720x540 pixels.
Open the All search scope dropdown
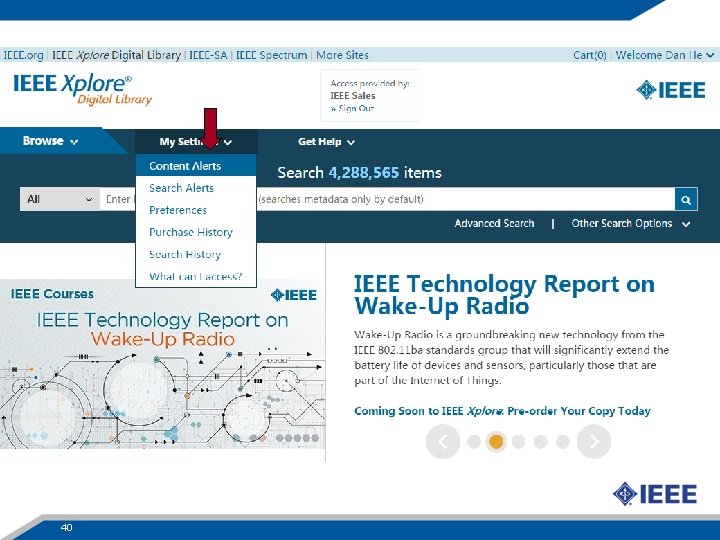click(60, 199)
